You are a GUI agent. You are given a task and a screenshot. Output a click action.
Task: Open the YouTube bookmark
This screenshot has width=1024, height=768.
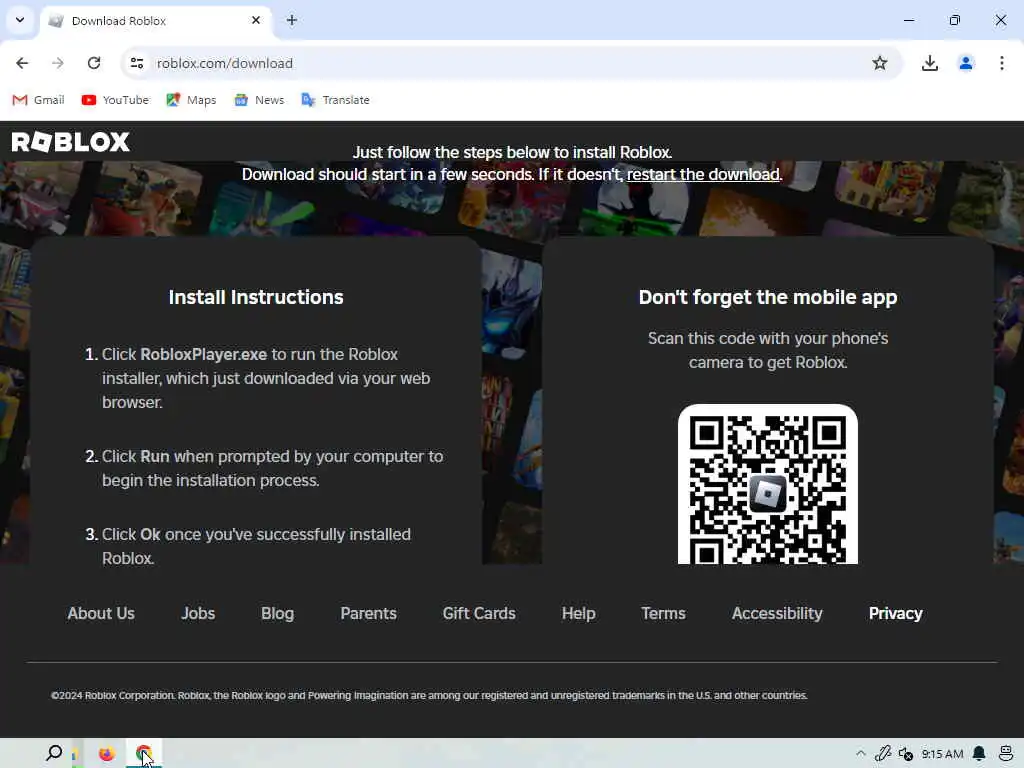(x=116, y=100)
